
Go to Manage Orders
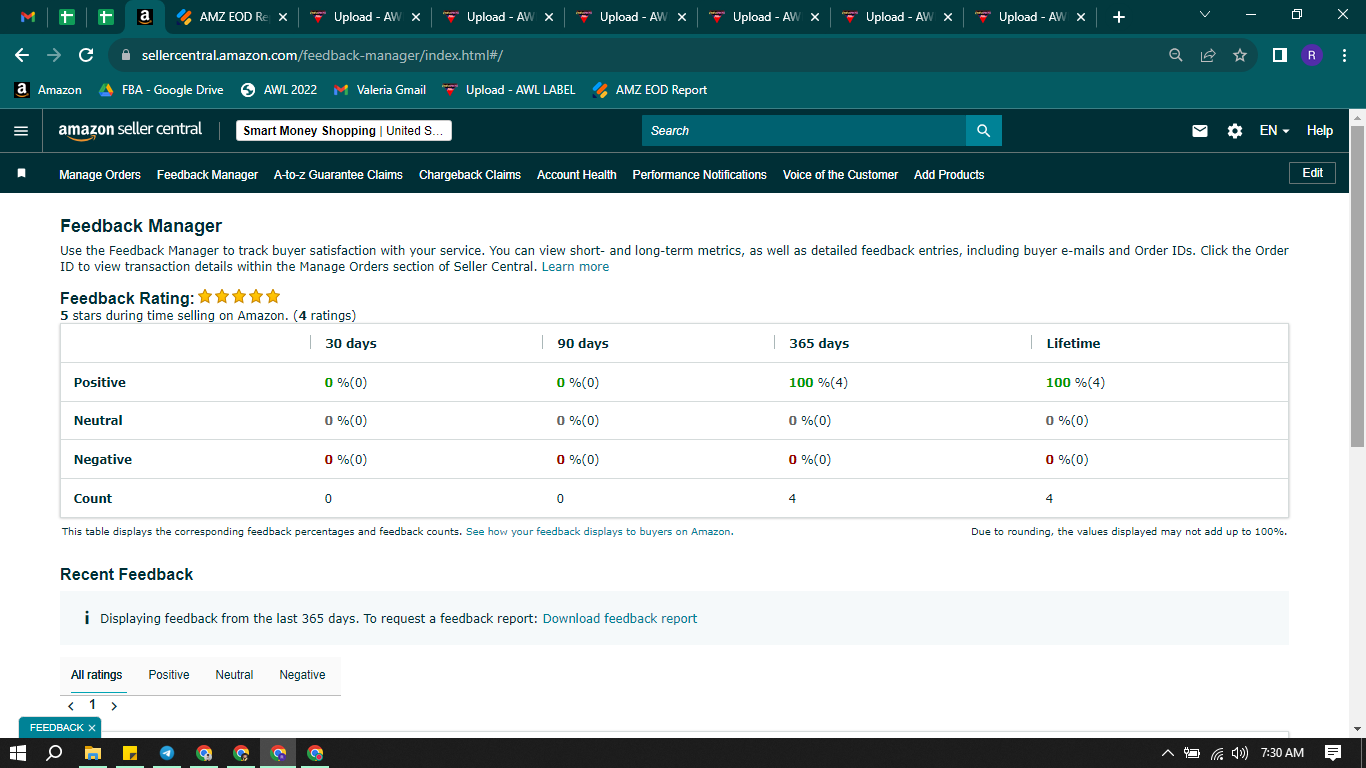pos(100,175)
